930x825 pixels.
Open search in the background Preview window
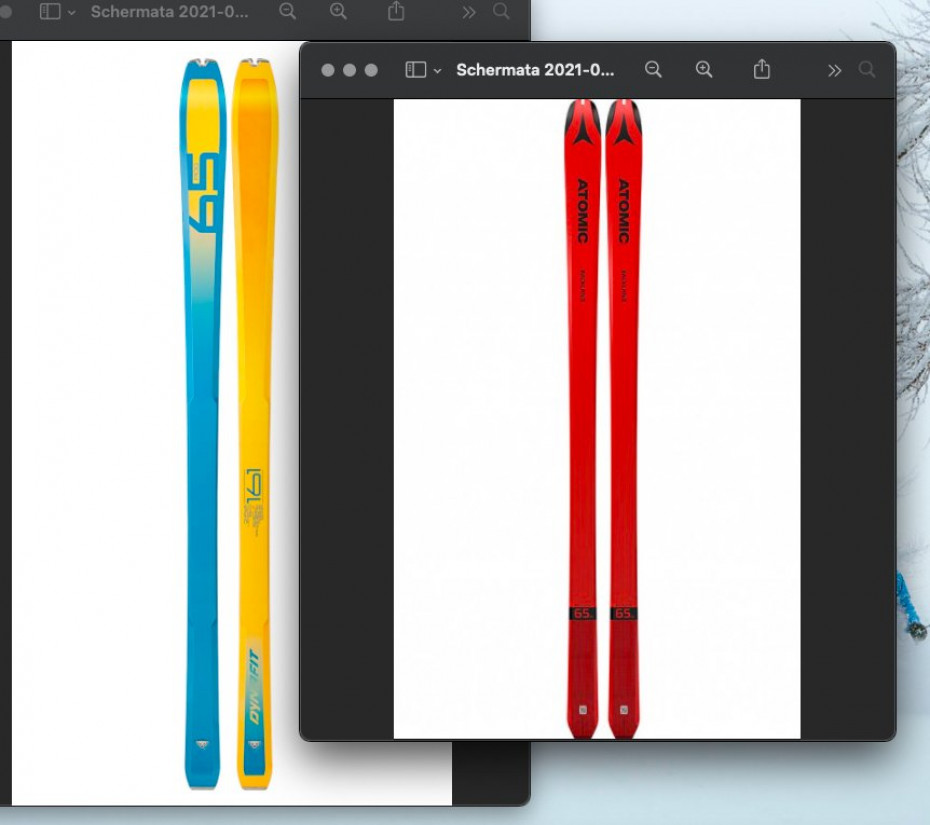pyautogui.click(x=501, y=11)
